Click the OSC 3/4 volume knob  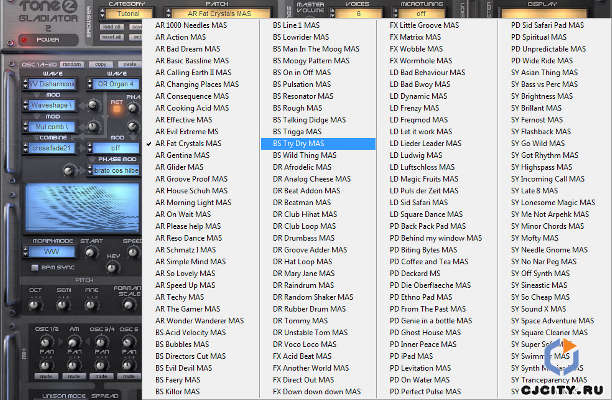point(101,342)
